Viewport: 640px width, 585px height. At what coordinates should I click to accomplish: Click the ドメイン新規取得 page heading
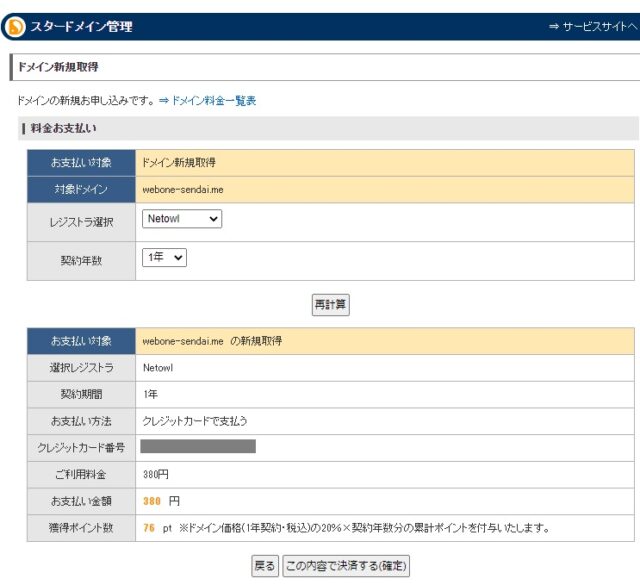tap(58, 67)
